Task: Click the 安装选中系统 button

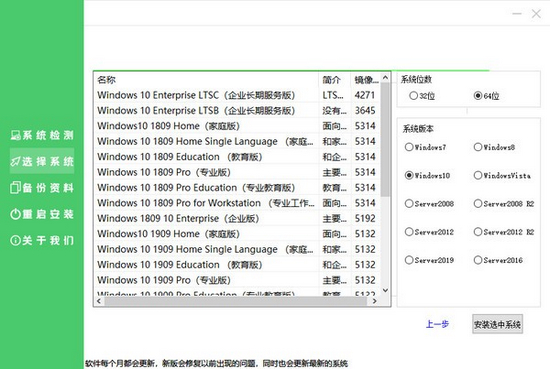Action: tap(497, 324)
